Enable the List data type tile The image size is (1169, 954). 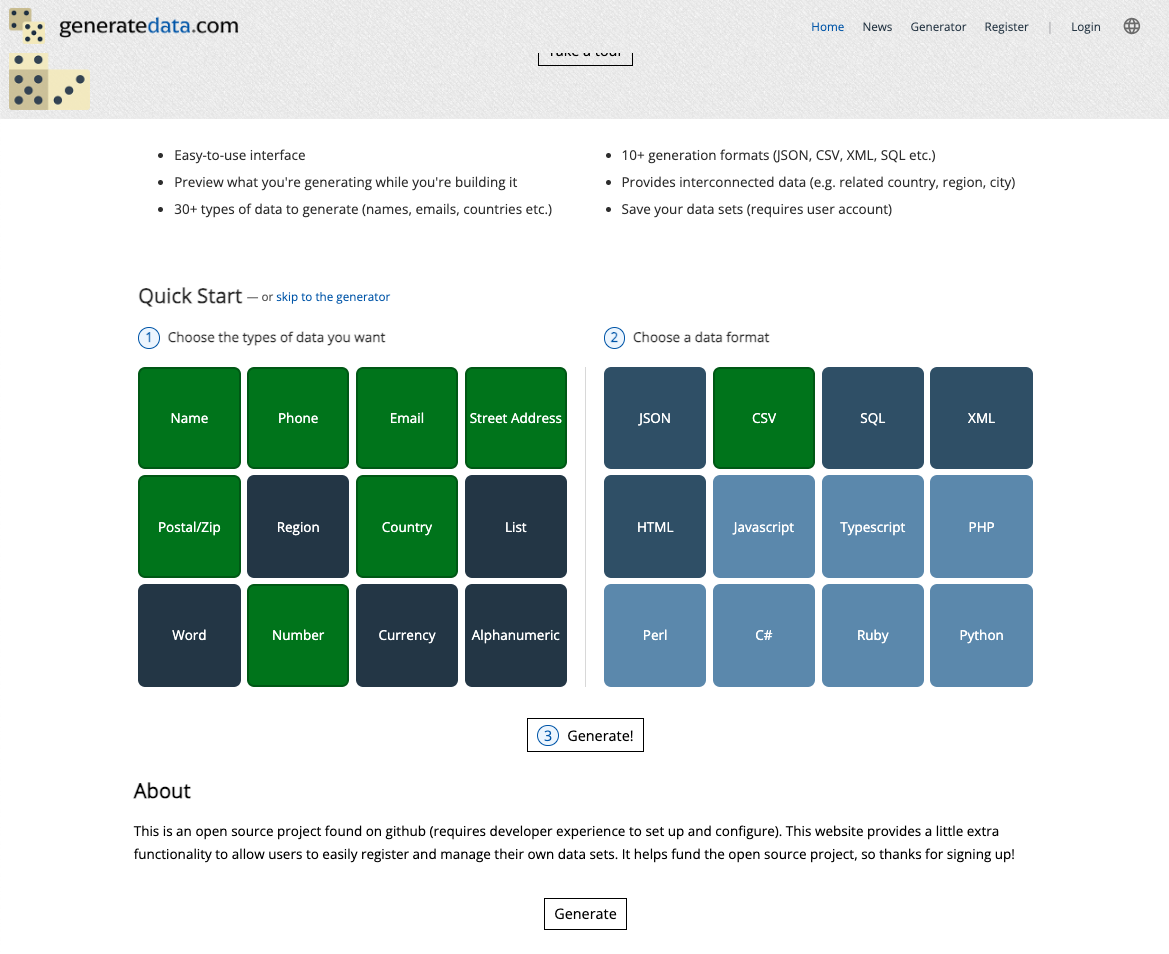[516, 527]
